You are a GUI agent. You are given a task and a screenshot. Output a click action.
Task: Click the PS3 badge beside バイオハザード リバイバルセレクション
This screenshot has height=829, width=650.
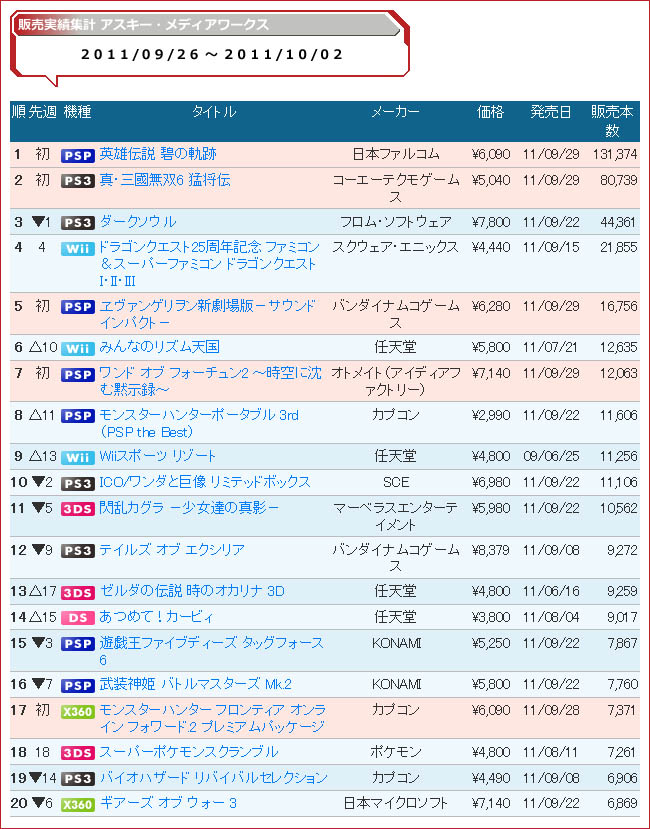78,779
